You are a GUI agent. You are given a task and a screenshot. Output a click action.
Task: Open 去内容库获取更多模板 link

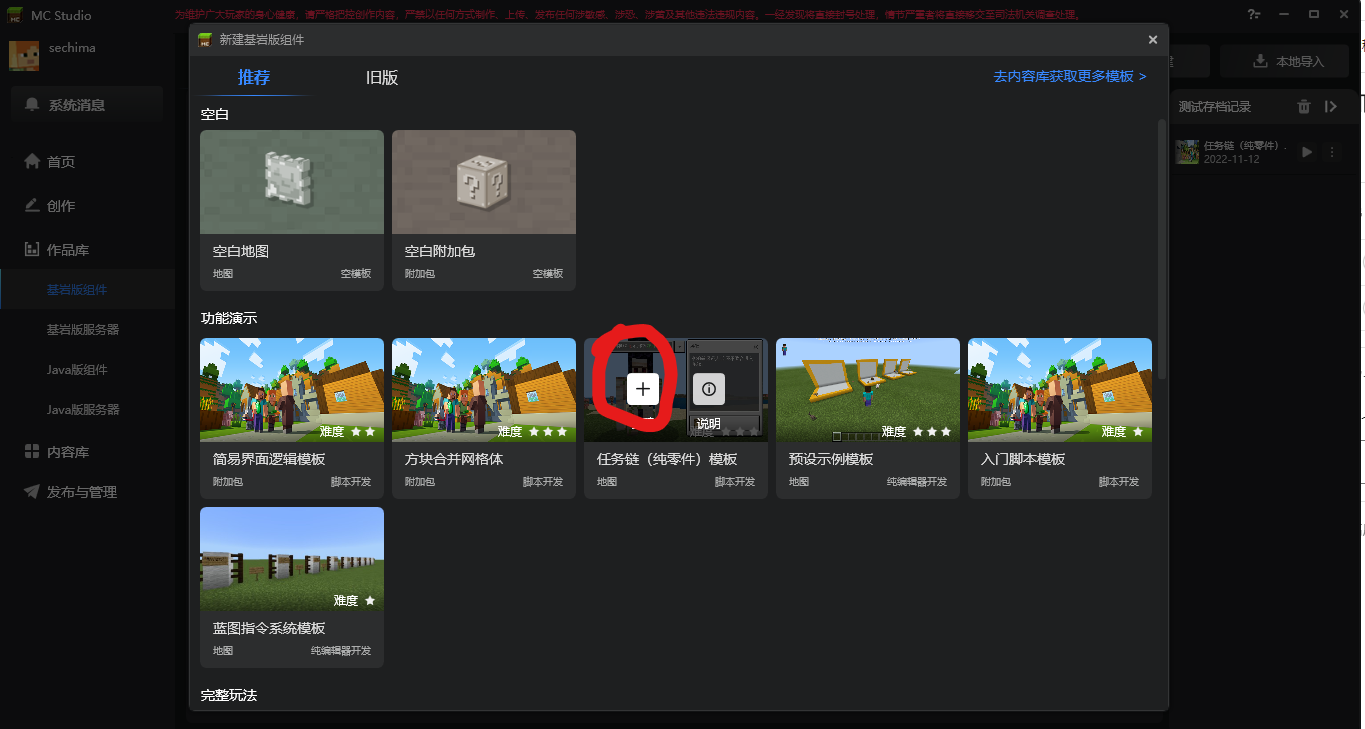1070,76
